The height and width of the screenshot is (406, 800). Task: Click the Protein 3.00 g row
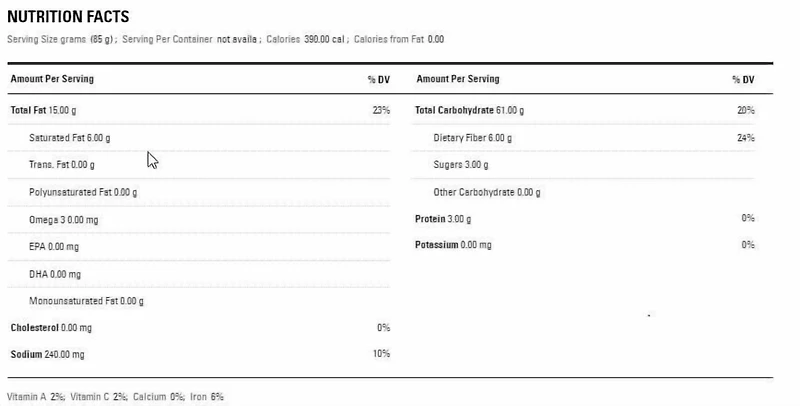[442, 218]
